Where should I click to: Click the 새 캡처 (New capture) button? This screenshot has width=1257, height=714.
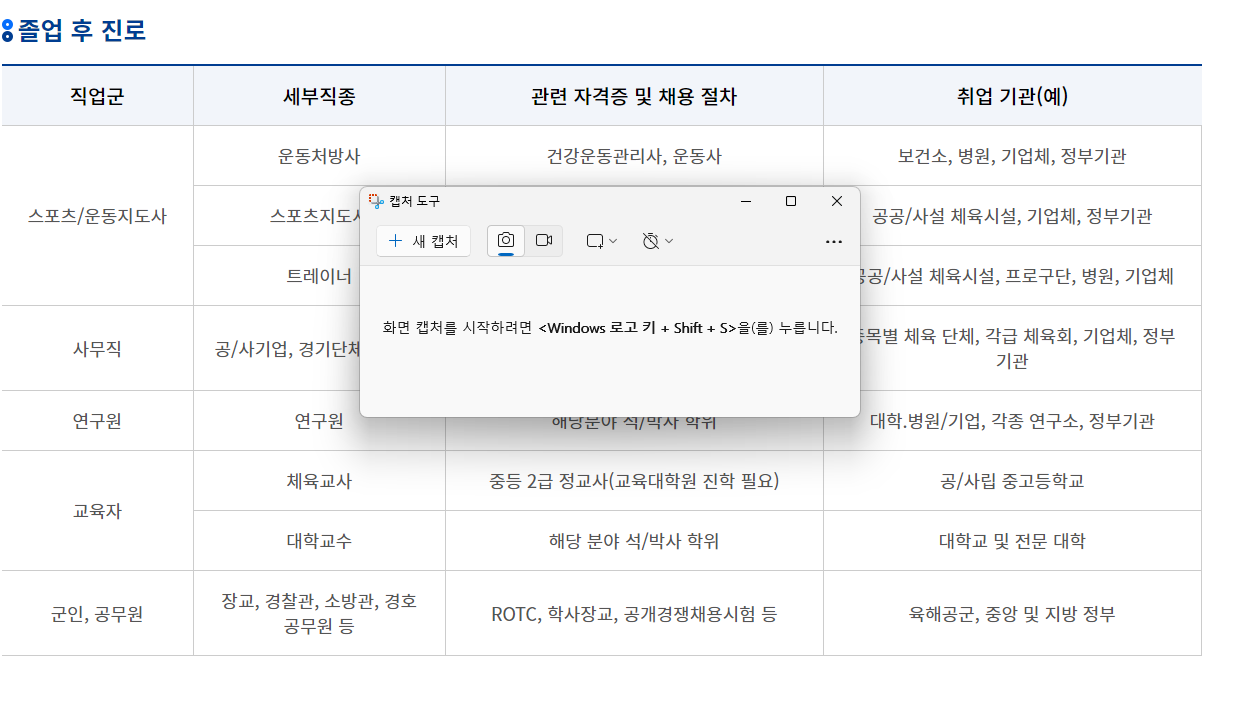[423, 241]
